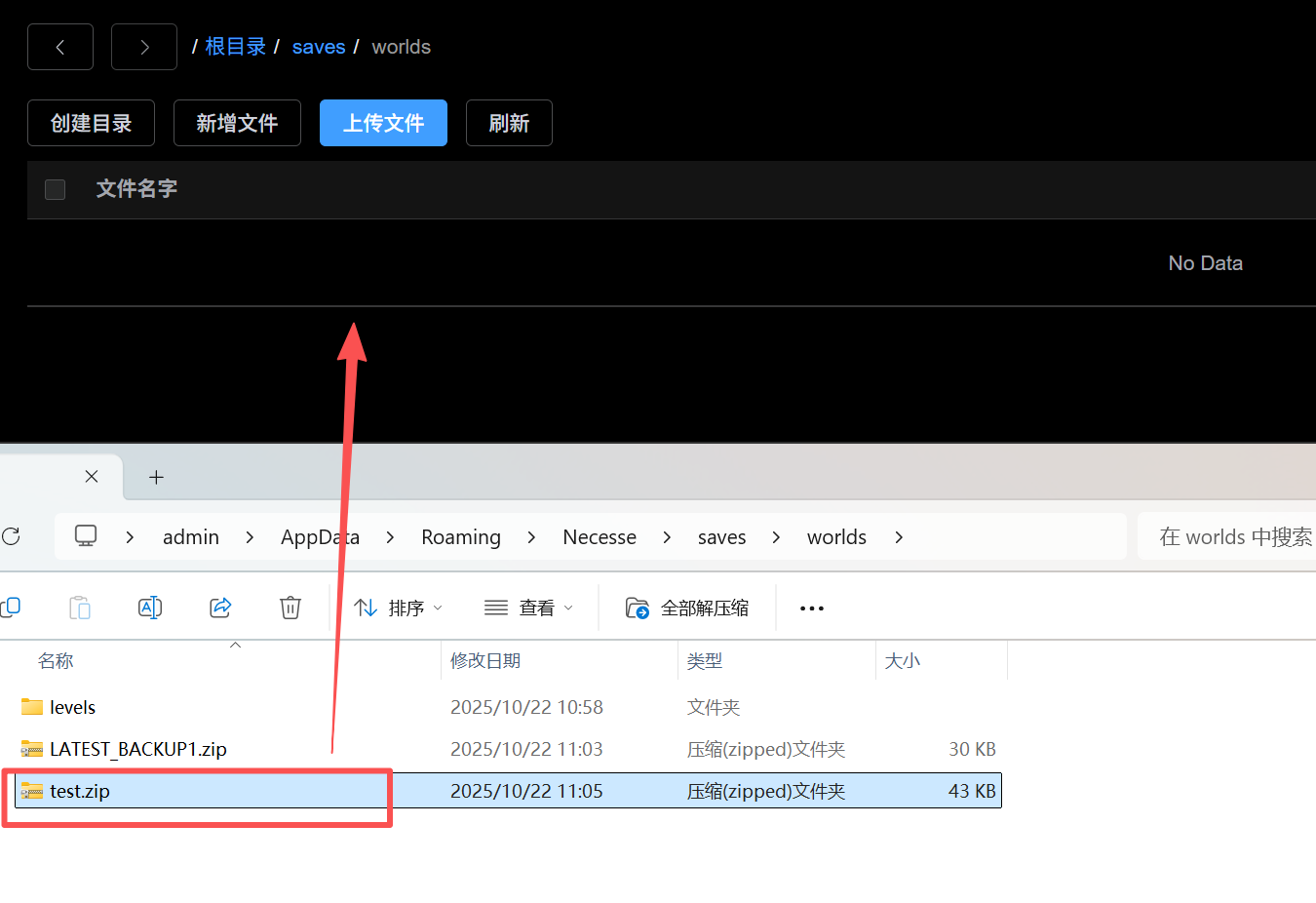Click the This PC monitor icon
Screen dimensions: 1316x903
[x=86, y=536]
